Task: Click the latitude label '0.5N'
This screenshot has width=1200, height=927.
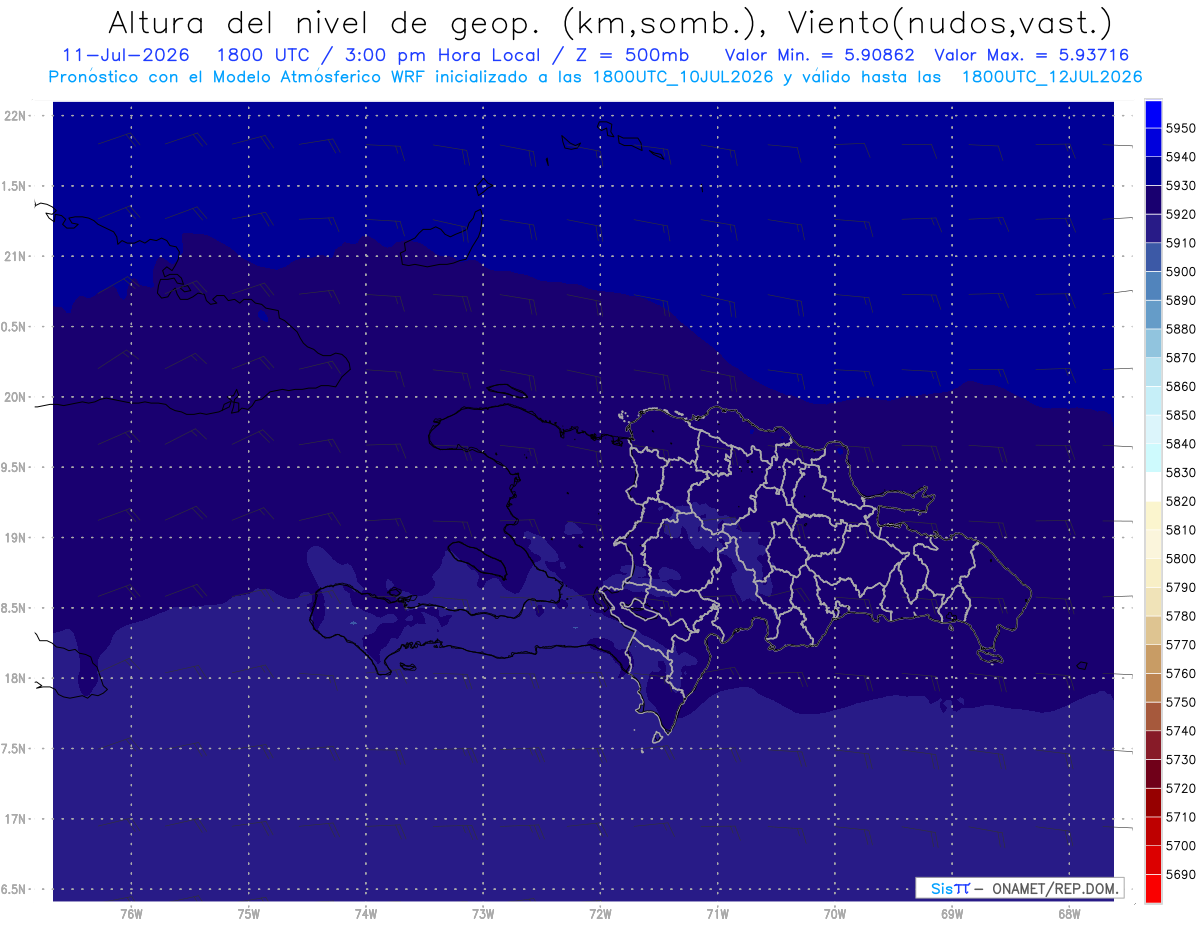Action: point(14,327)
